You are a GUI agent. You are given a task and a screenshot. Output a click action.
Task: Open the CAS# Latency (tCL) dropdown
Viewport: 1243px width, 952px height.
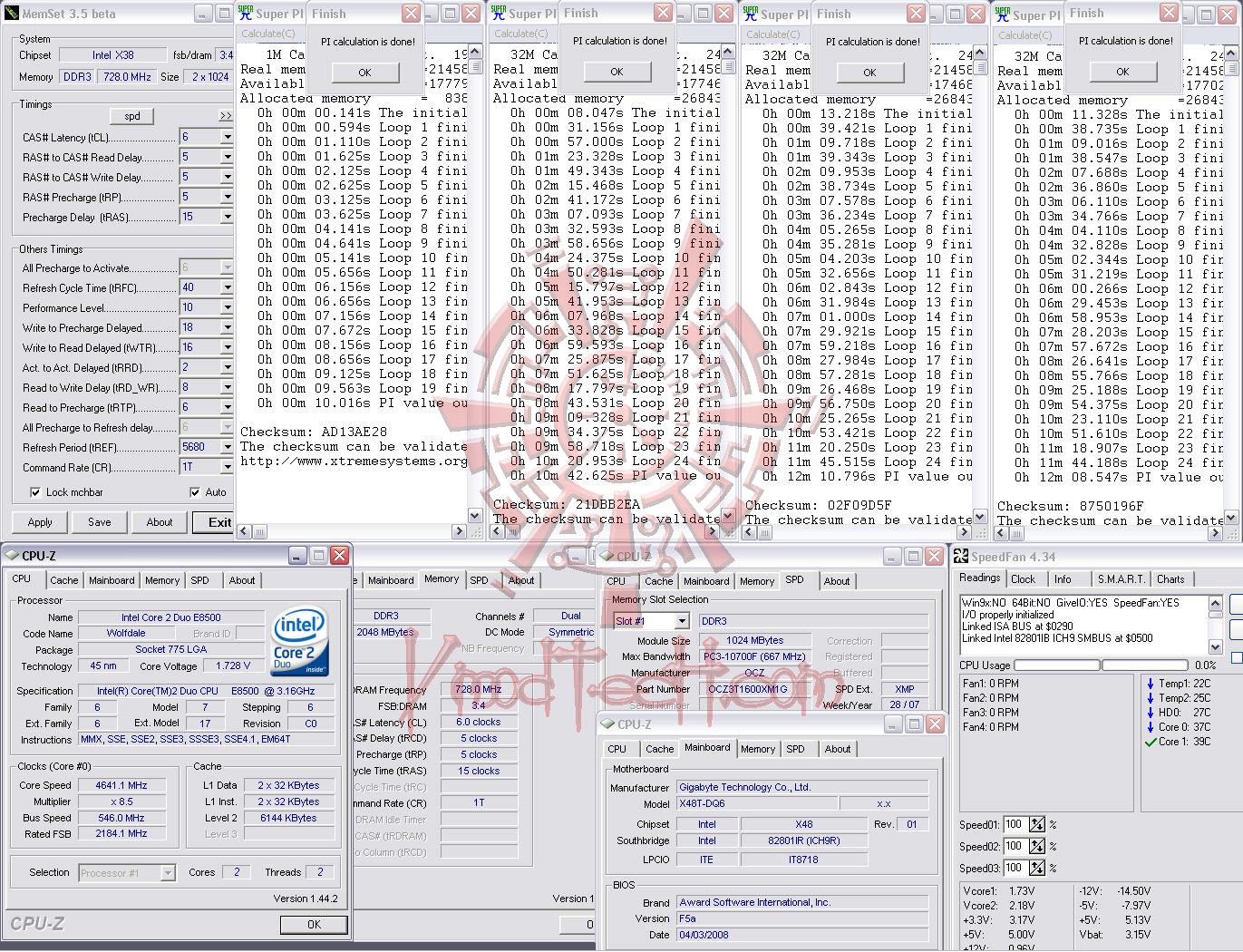[x=227, y=137]
